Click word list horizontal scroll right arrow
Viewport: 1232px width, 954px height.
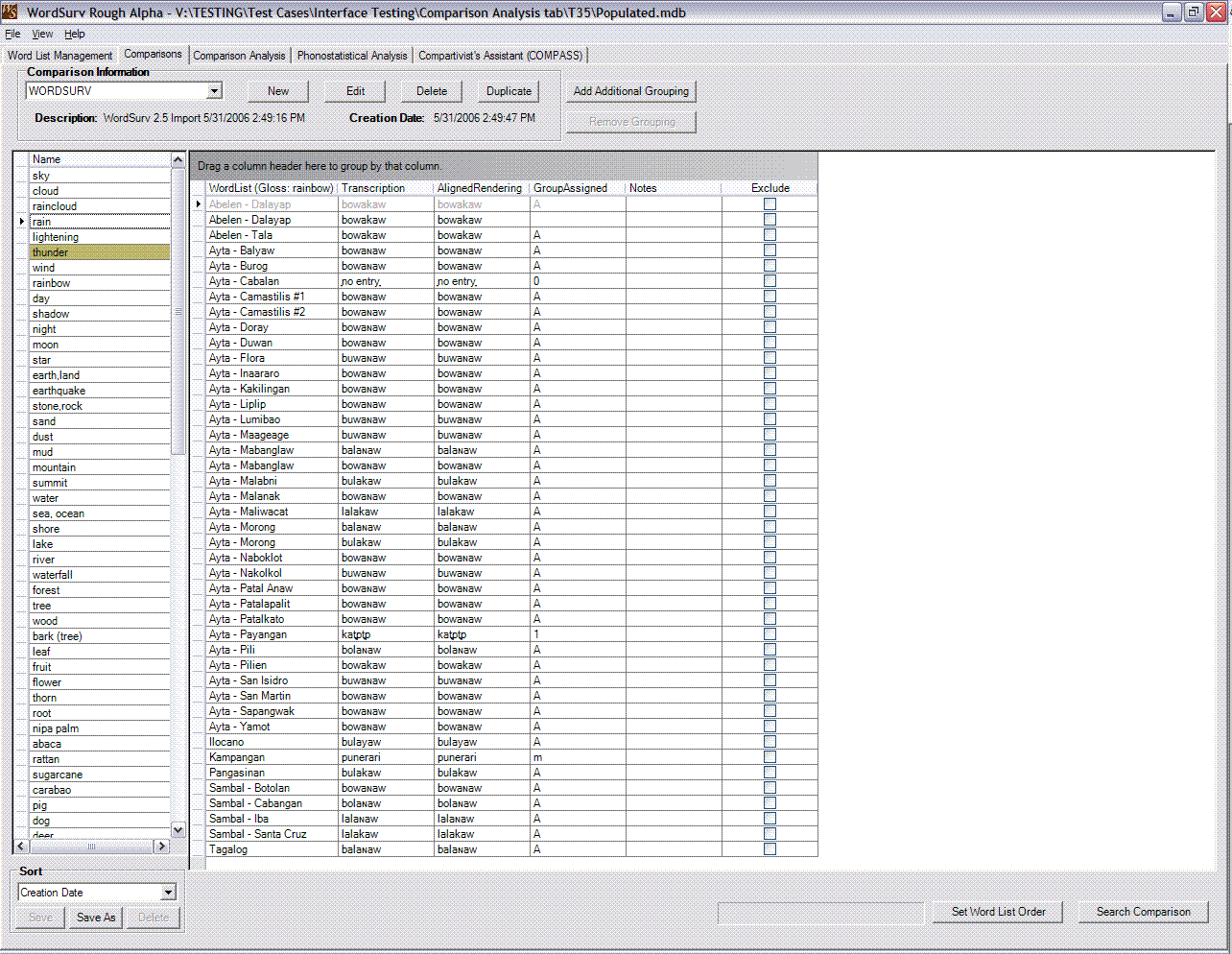(x=161, y=846)
